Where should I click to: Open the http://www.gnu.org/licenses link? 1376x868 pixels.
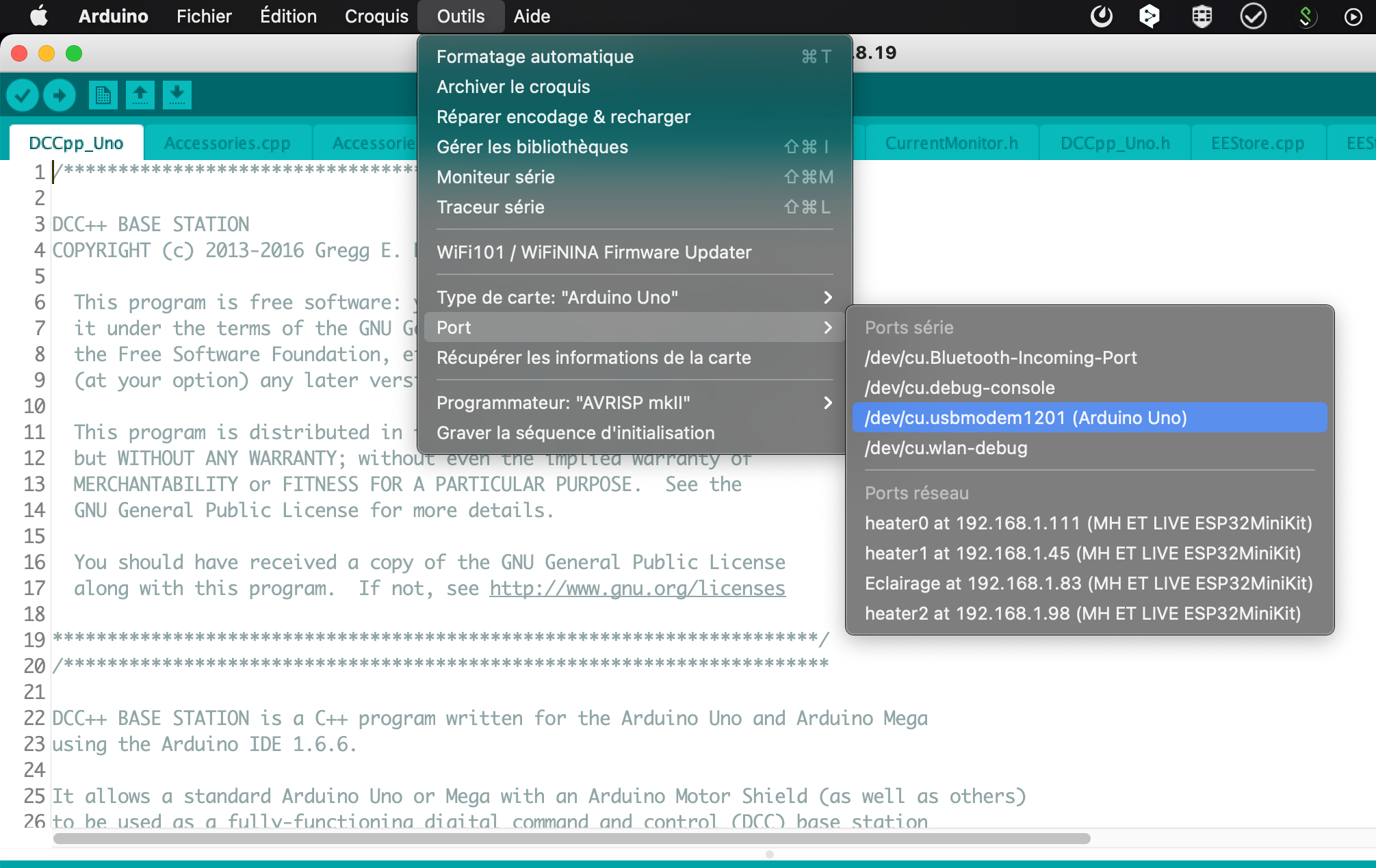[x=637, y=588]
